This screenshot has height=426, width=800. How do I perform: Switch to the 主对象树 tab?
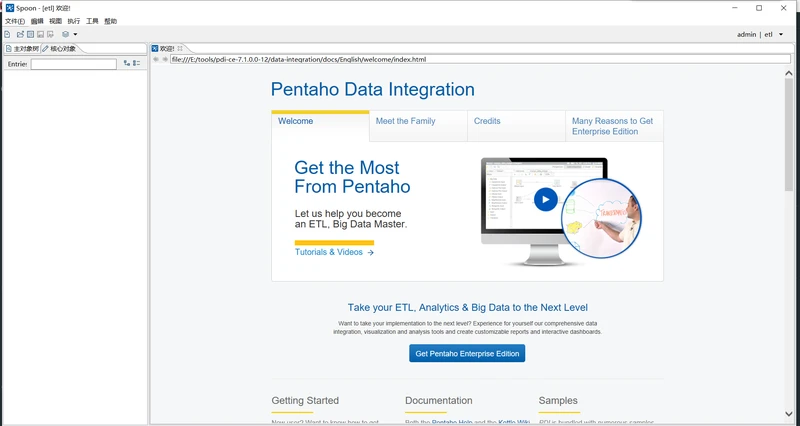point(22,48)
